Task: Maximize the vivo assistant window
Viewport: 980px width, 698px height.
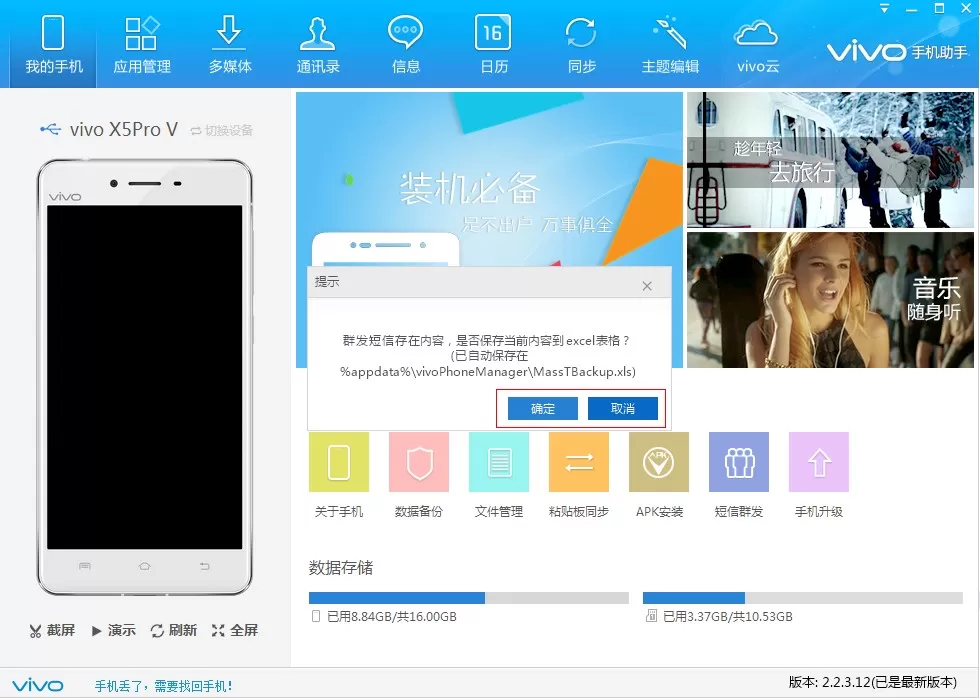Action: pos(939,9)
